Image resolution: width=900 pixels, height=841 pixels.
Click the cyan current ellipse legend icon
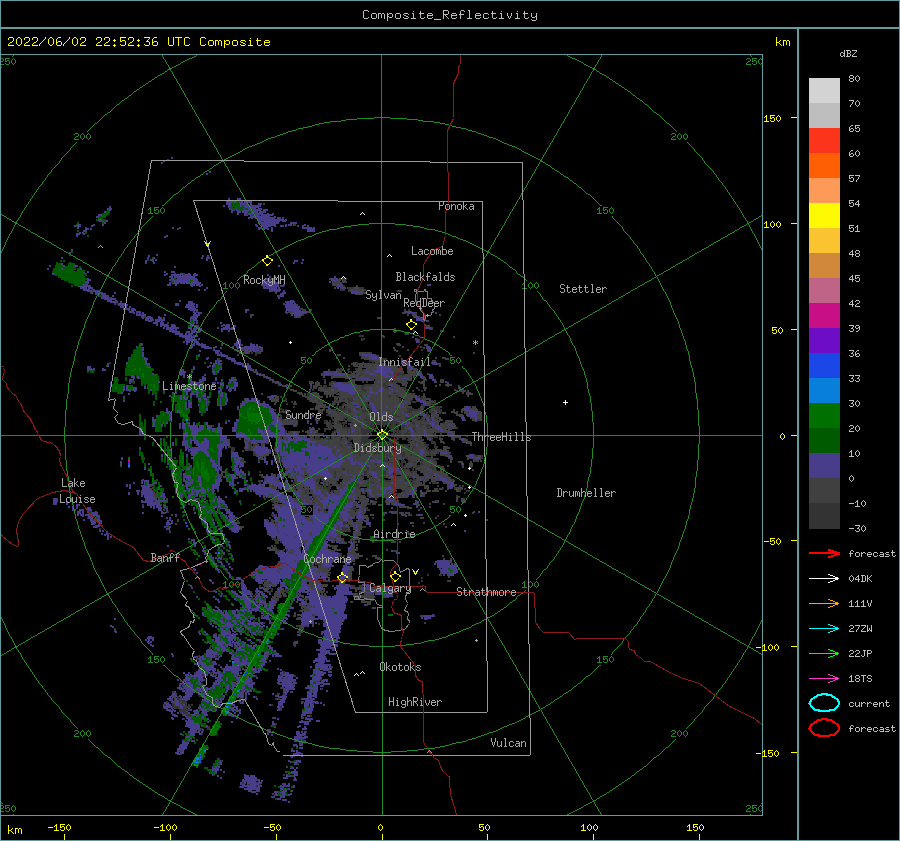click(x=824, y=703)
